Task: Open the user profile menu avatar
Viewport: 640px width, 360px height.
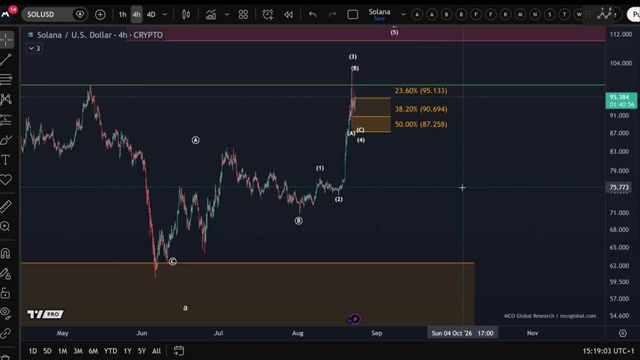Action: (x=6, y=14)
